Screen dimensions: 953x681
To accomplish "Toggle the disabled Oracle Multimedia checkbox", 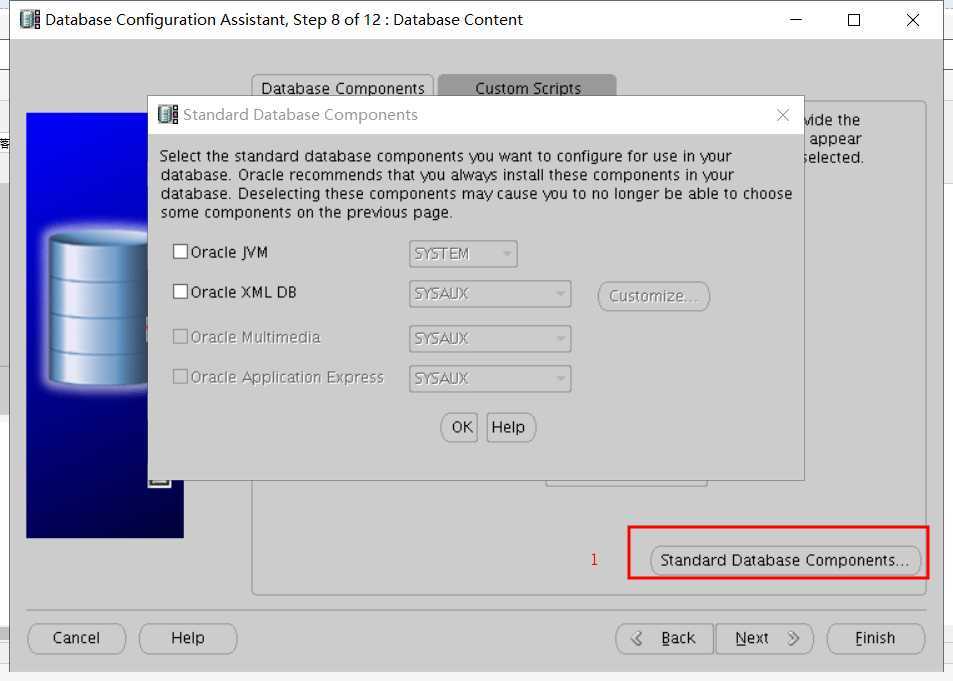I will click(181, 337).
